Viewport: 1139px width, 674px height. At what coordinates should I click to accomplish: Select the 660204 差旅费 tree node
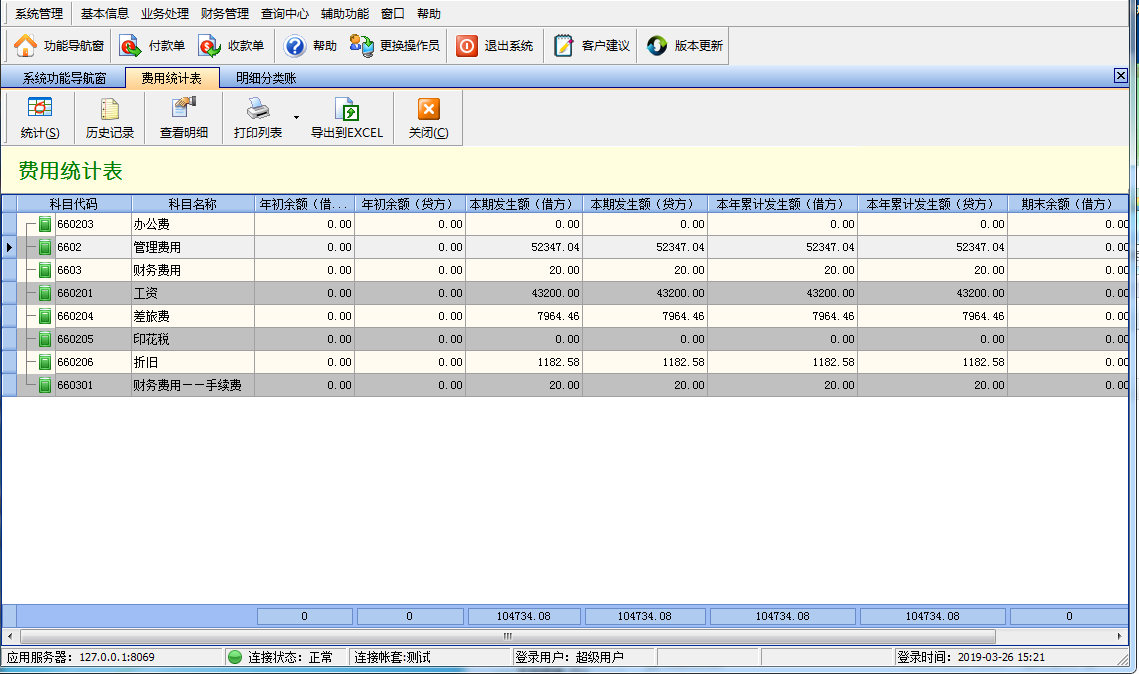coord(76,316)
